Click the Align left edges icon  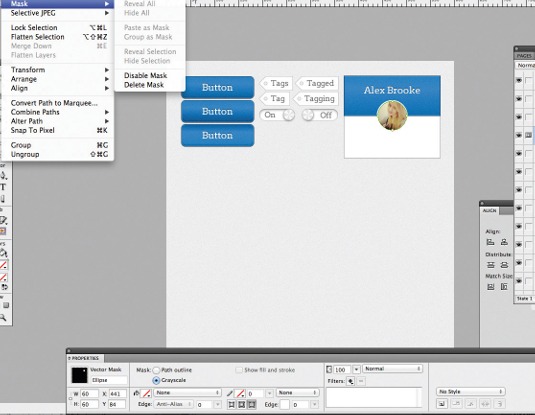[x=490, y=242]
